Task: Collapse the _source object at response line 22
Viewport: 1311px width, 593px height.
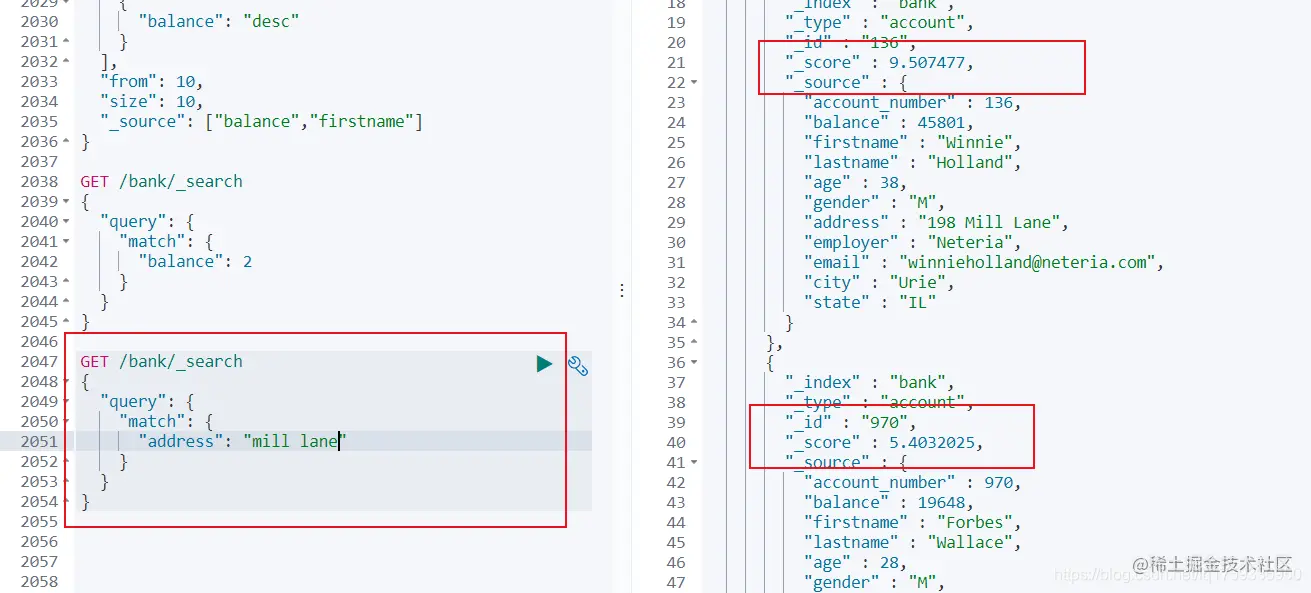Action: click(695, 82)
